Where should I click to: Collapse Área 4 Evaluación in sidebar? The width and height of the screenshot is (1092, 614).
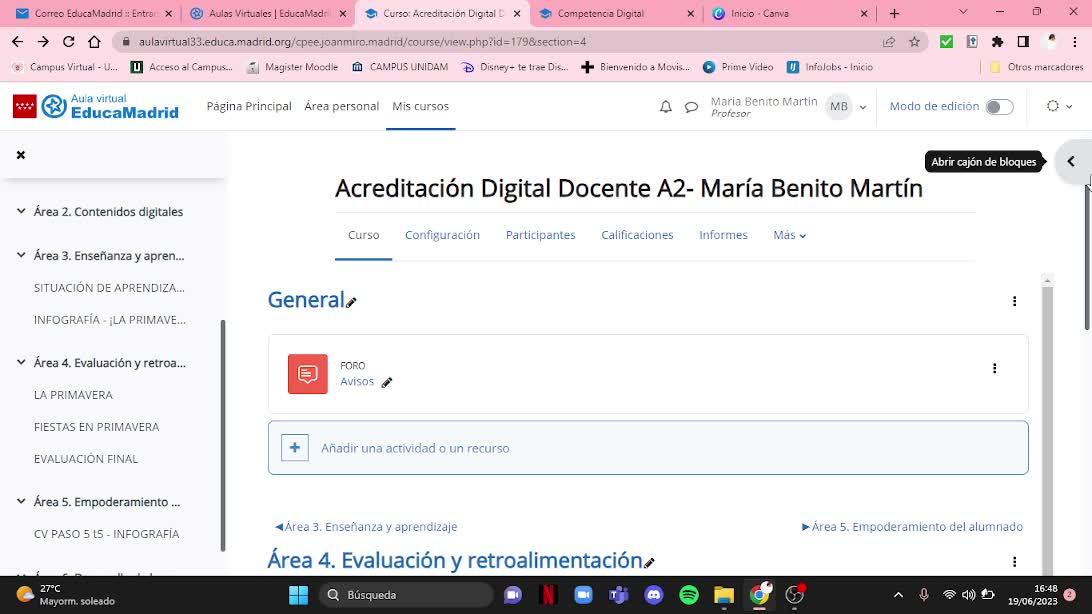(21, 363)
